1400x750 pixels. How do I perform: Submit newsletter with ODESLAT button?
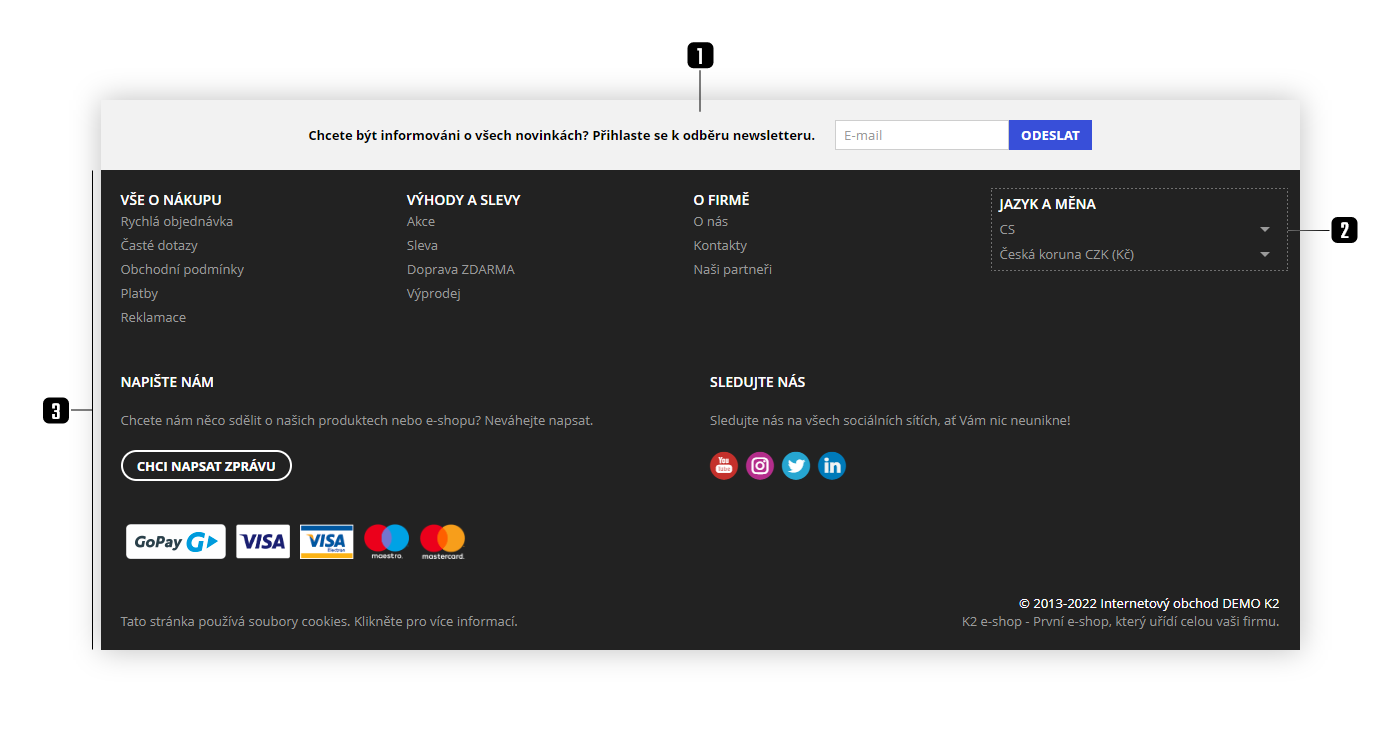(1050, 135)
